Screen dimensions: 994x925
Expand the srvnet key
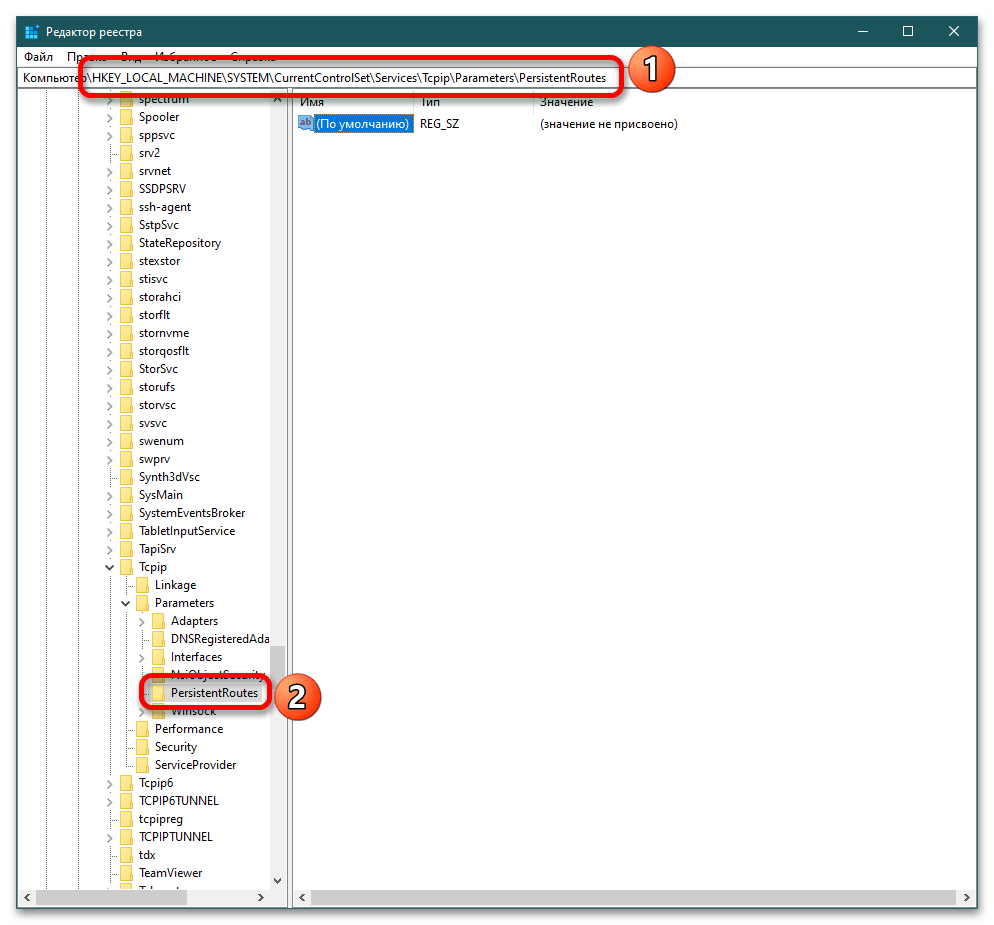pyautogui.click(x=110, y=172)
